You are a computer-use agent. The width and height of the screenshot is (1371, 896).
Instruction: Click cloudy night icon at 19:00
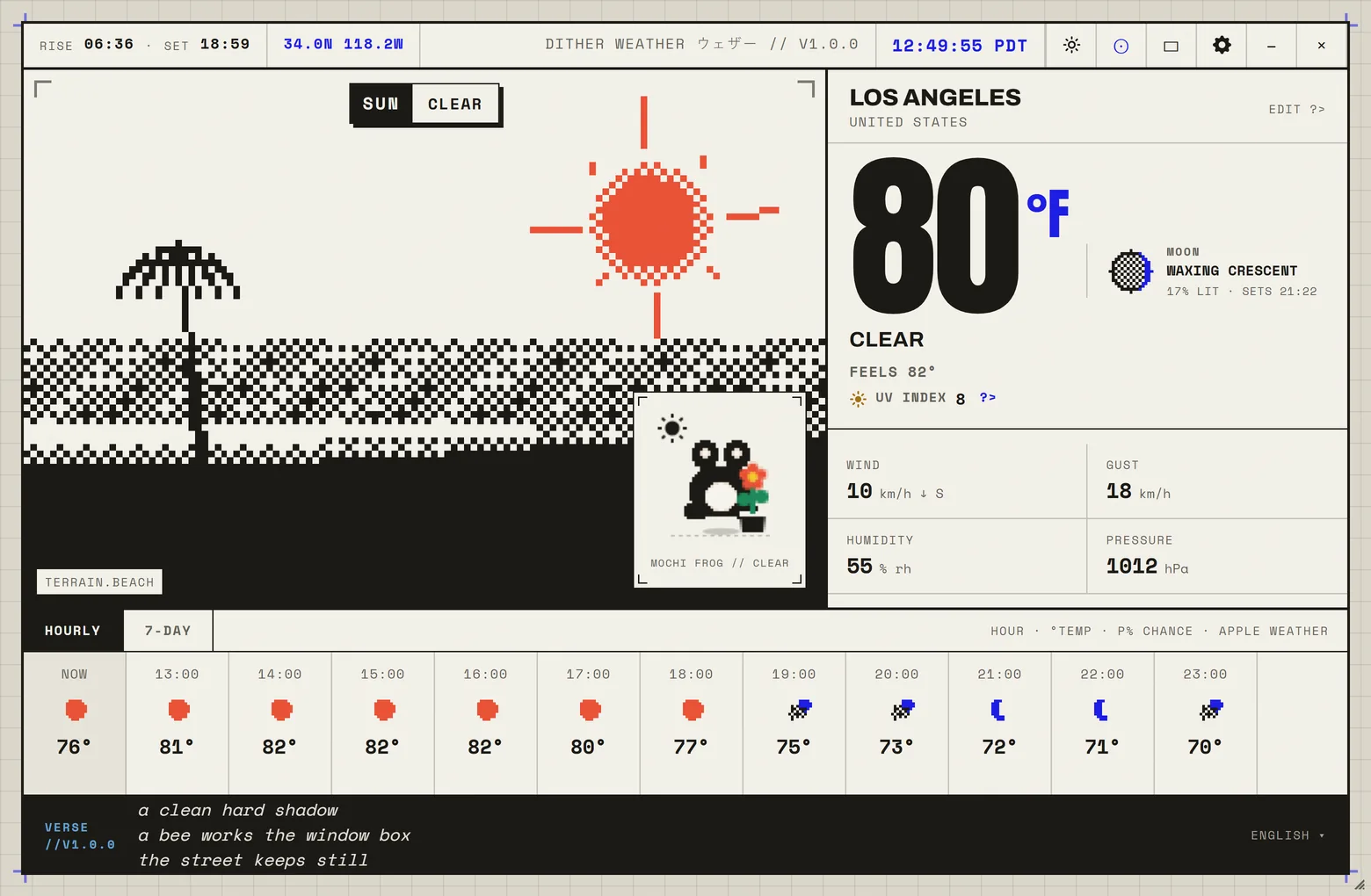tap(800, 710)
